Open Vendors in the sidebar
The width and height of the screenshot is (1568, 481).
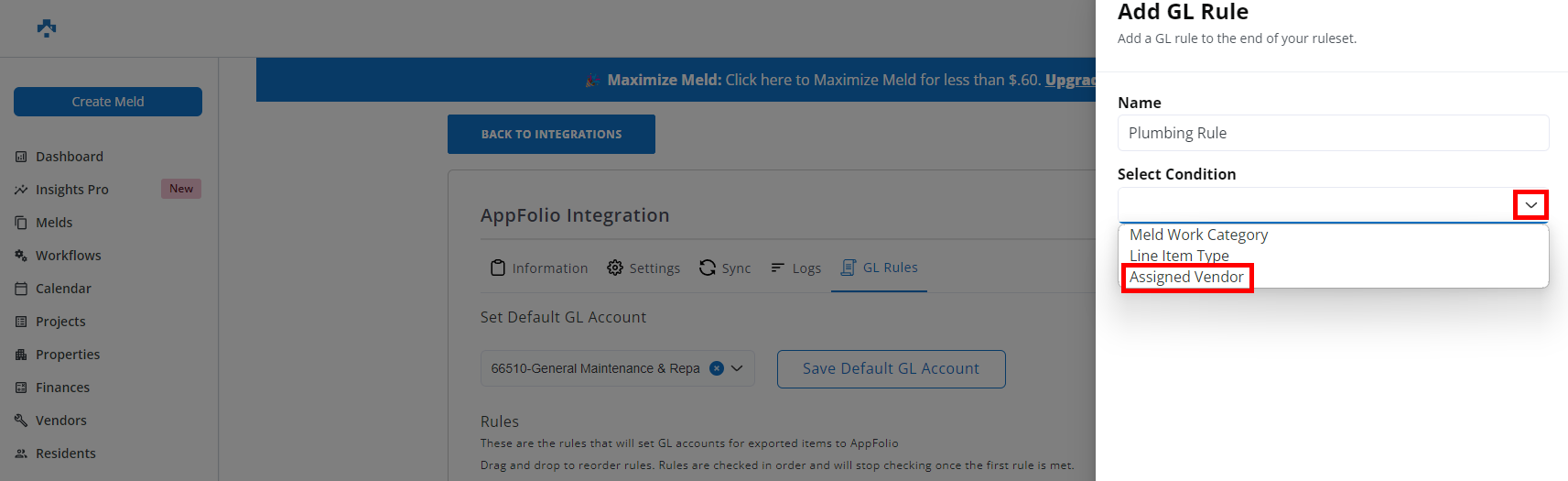point(60,421)
